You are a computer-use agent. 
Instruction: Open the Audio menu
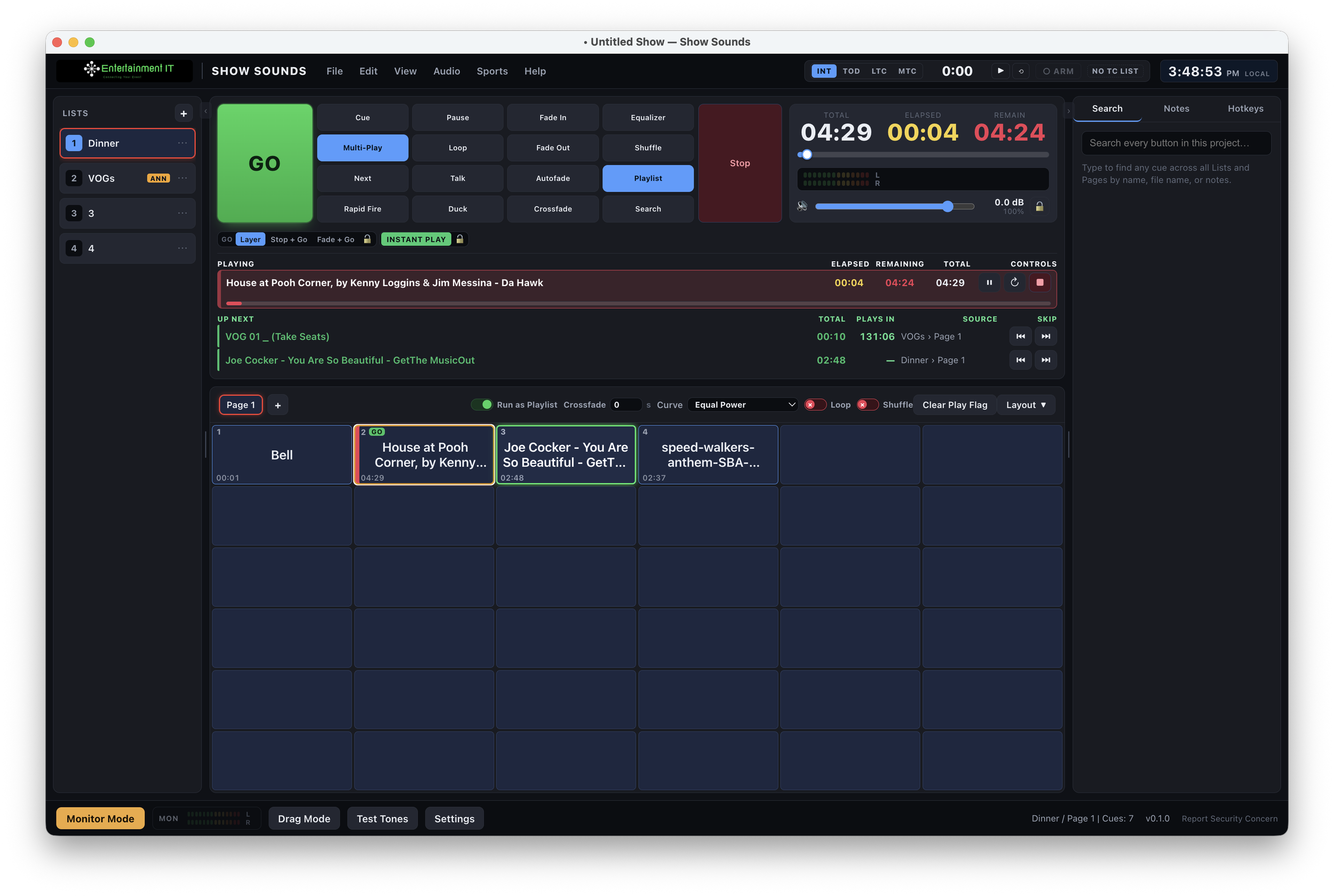point(446,71)
